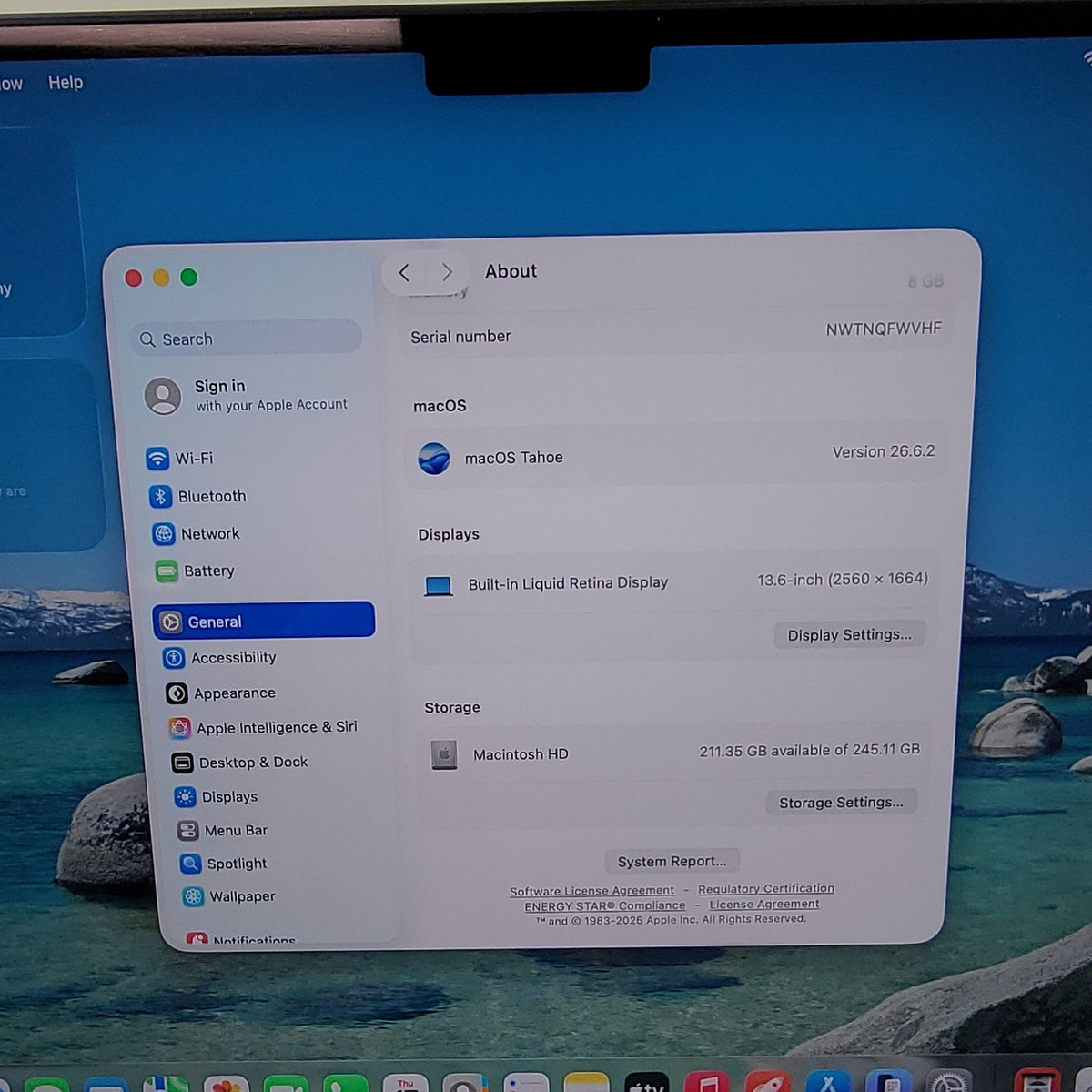
Task: Open the Wallpaper settings pane
Action: tap(228, 895)
